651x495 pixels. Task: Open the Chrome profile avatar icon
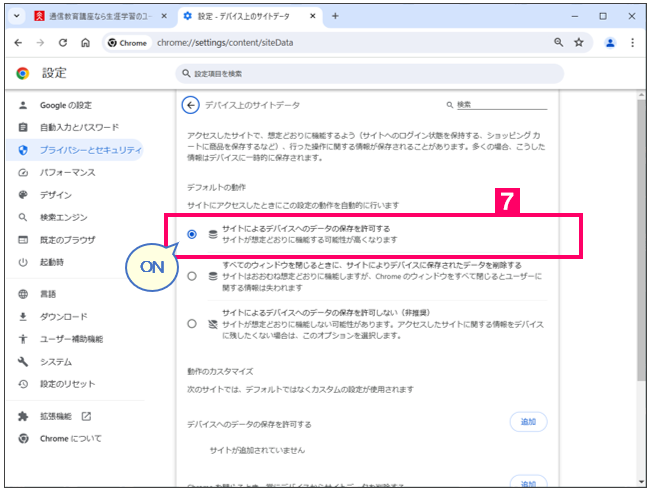point(610,43)
